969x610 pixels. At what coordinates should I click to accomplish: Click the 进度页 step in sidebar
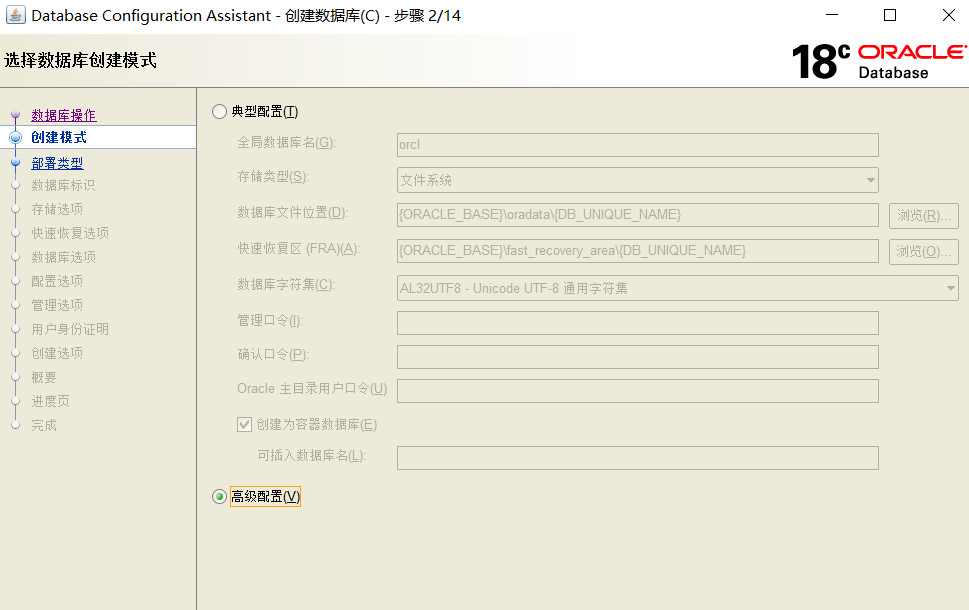tap(50, 402)
